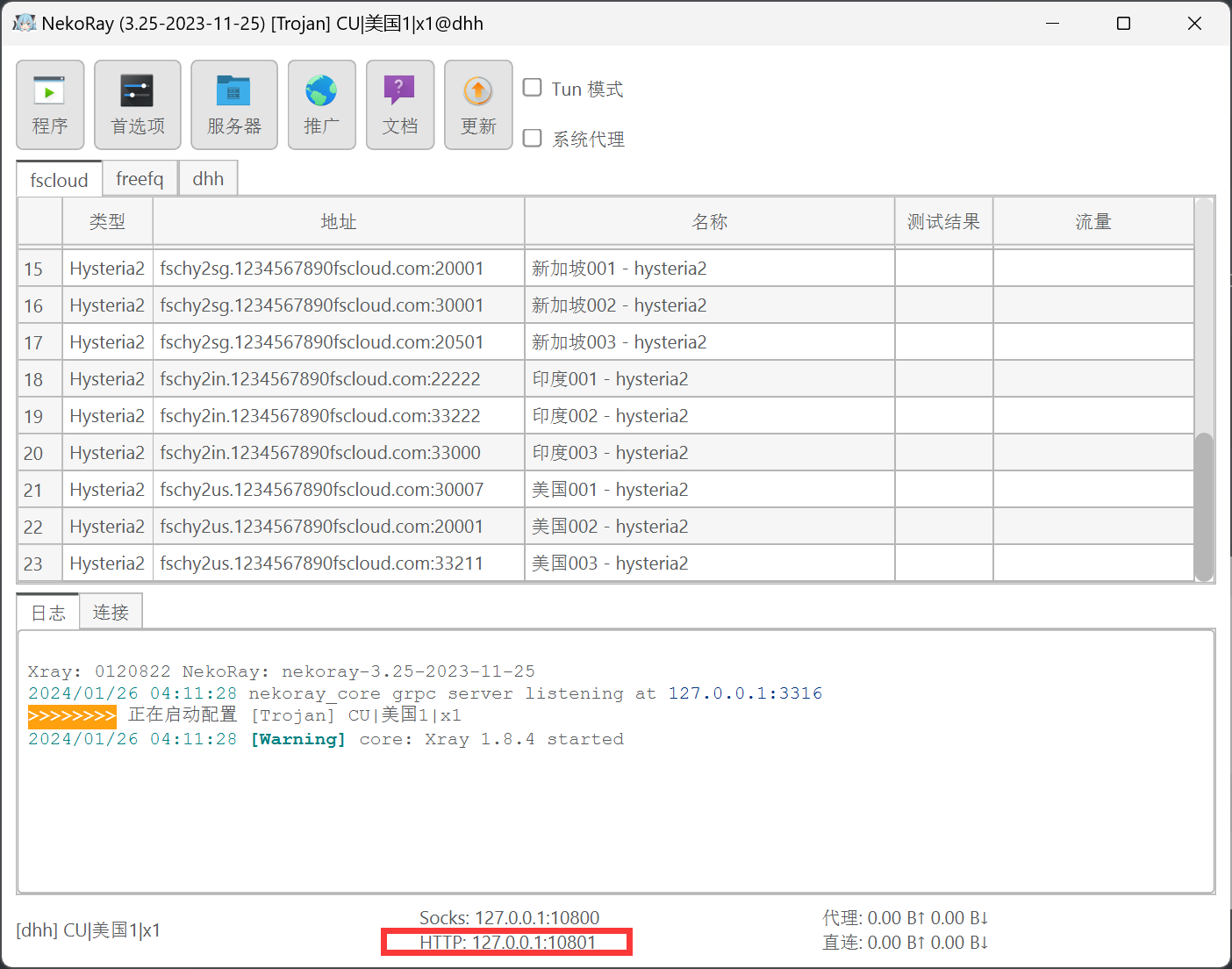Click address fschy2us.1234567890fscloud.com:30007
The width and height of the screenshot is (1232, 969).
pyautogui.click(x=339, y=490)
